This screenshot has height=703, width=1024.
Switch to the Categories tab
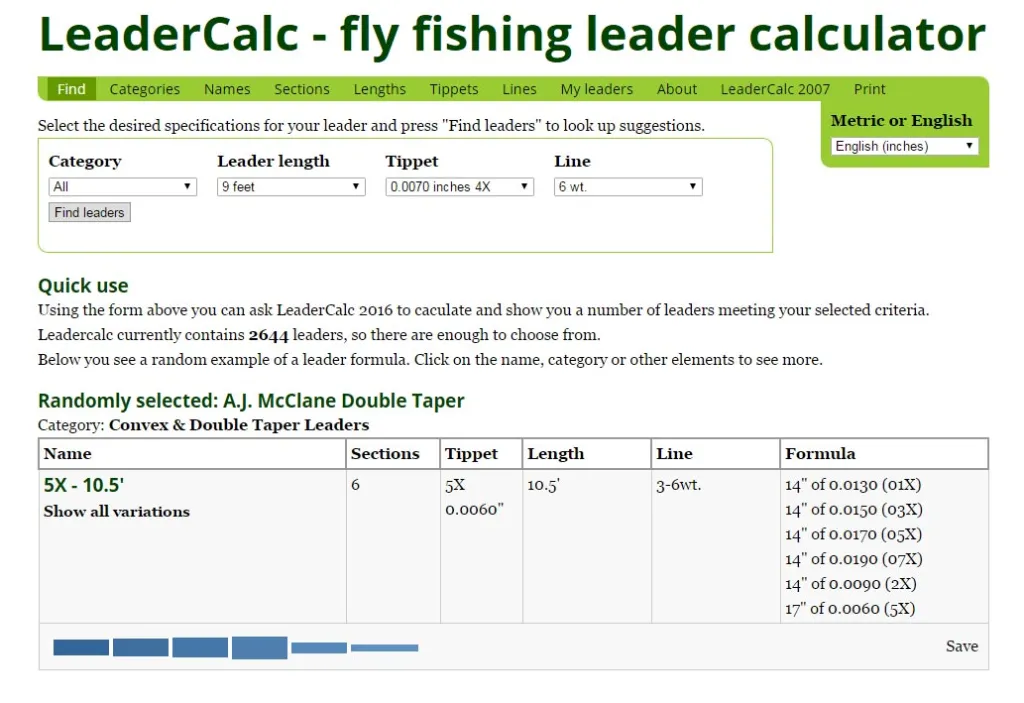click(x=145, y=89)
